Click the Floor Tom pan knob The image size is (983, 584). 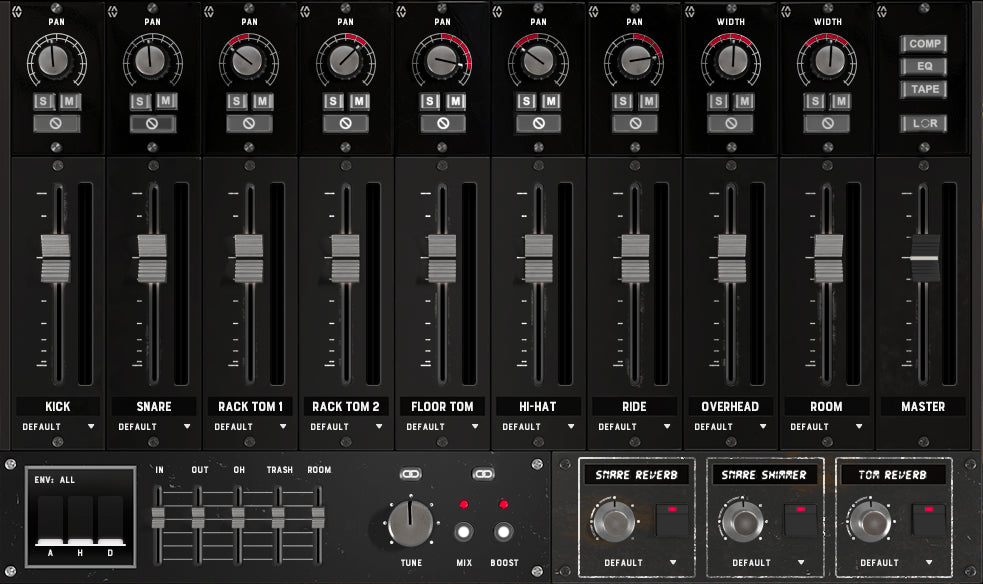click(441, 61)
